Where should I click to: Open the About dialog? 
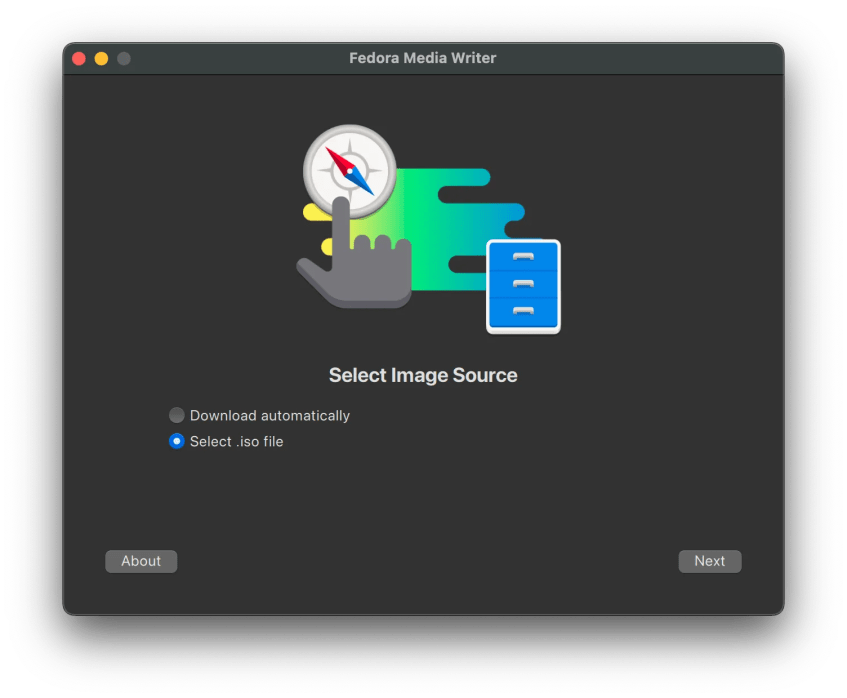point(141,561)
